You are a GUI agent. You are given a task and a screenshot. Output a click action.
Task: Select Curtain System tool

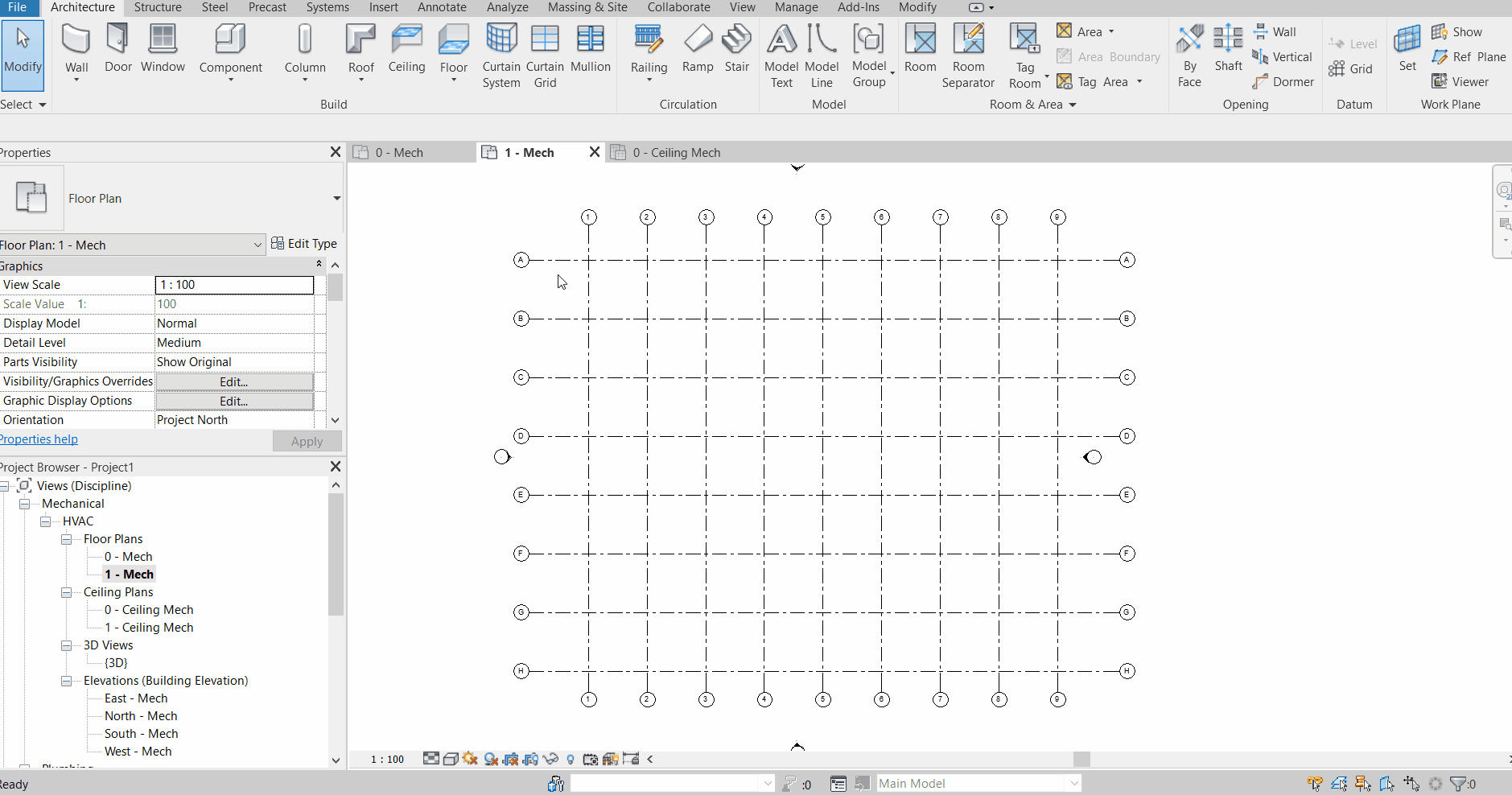[501, 56]
